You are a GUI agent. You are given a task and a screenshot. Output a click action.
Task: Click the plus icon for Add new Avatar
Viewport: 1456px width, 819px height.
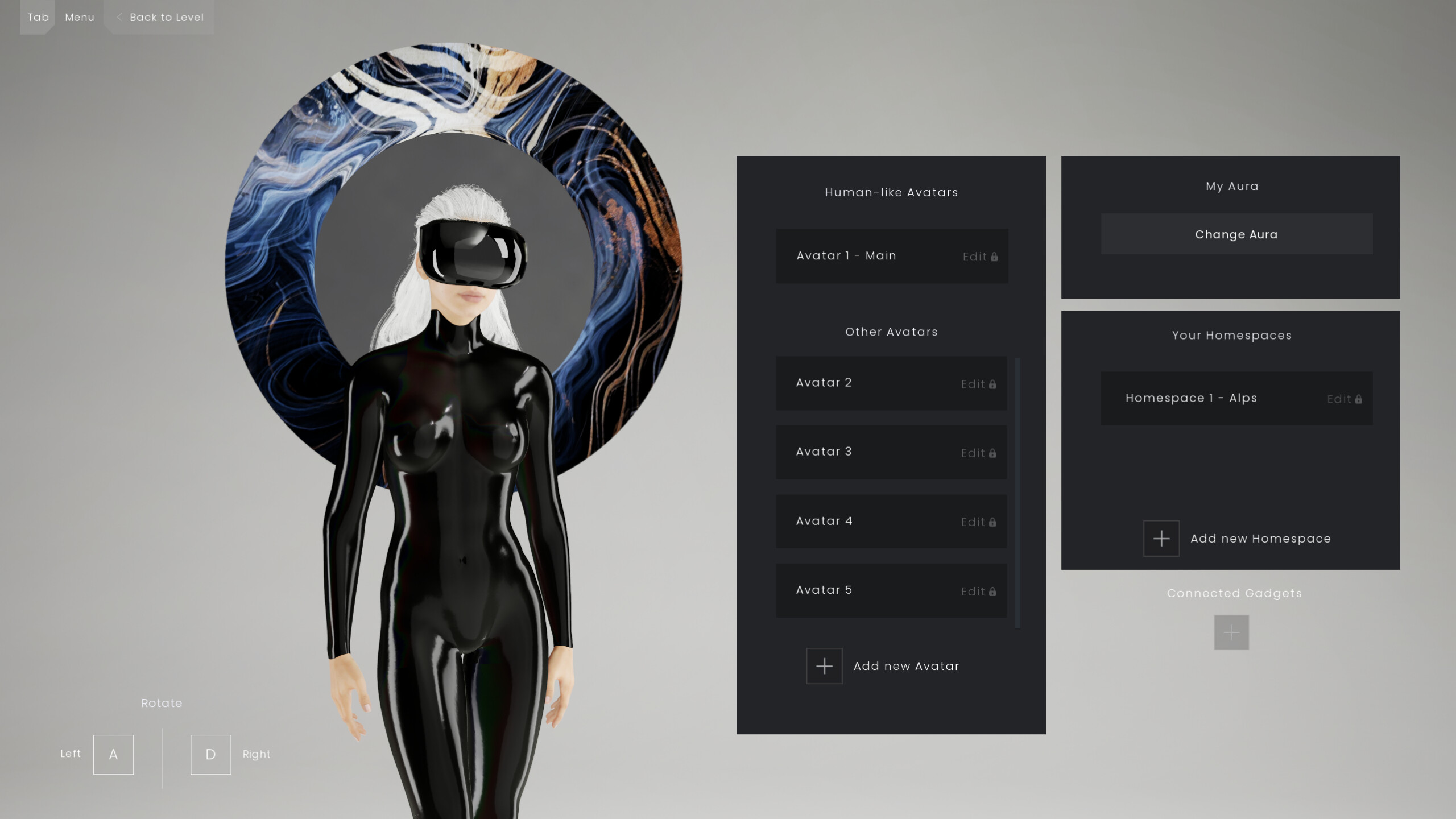pos(824,665)
